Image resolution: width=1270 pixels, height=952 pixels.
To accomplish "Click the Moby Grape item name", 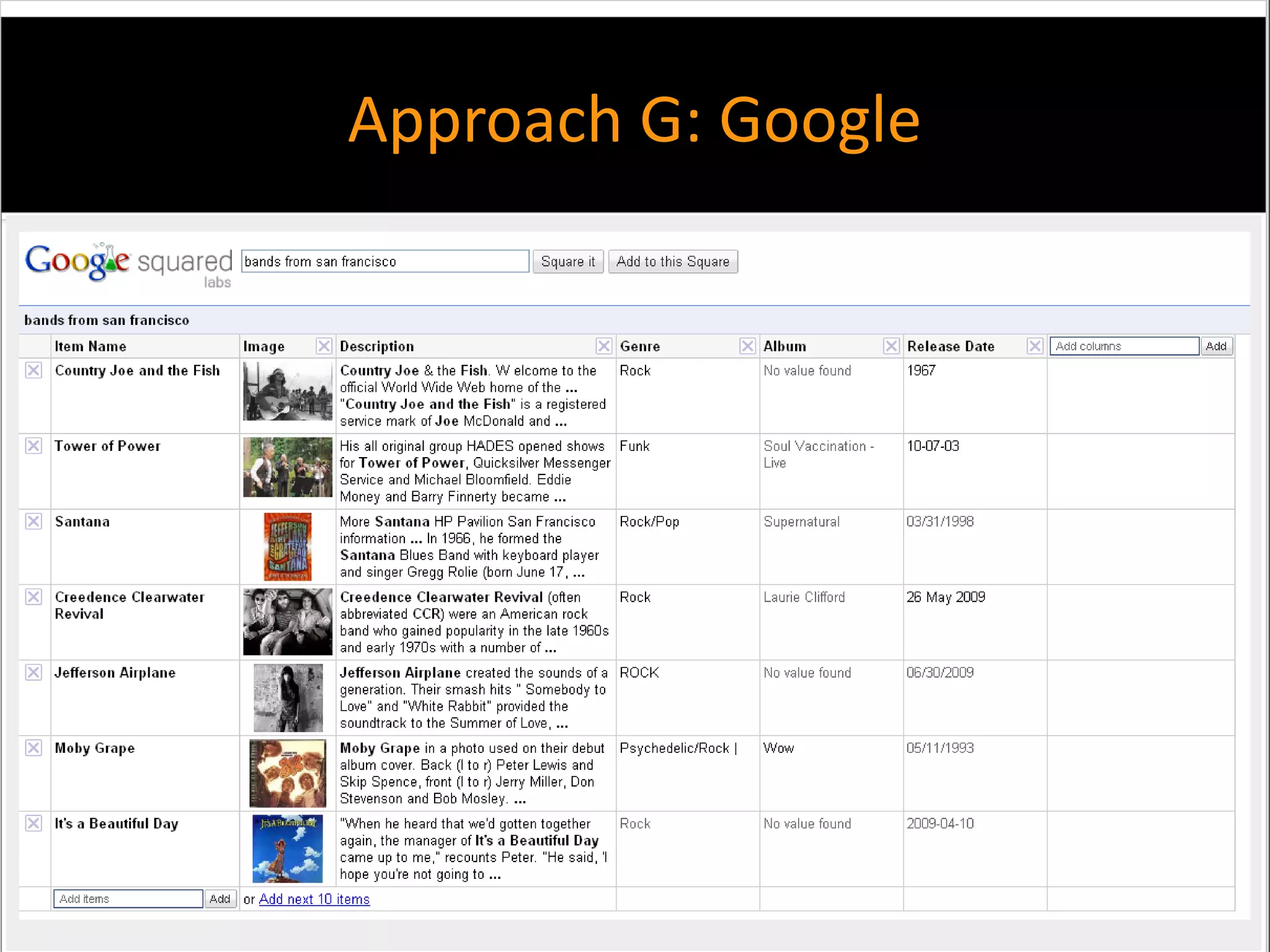I will pyautogui.click(x=94, y=749).
